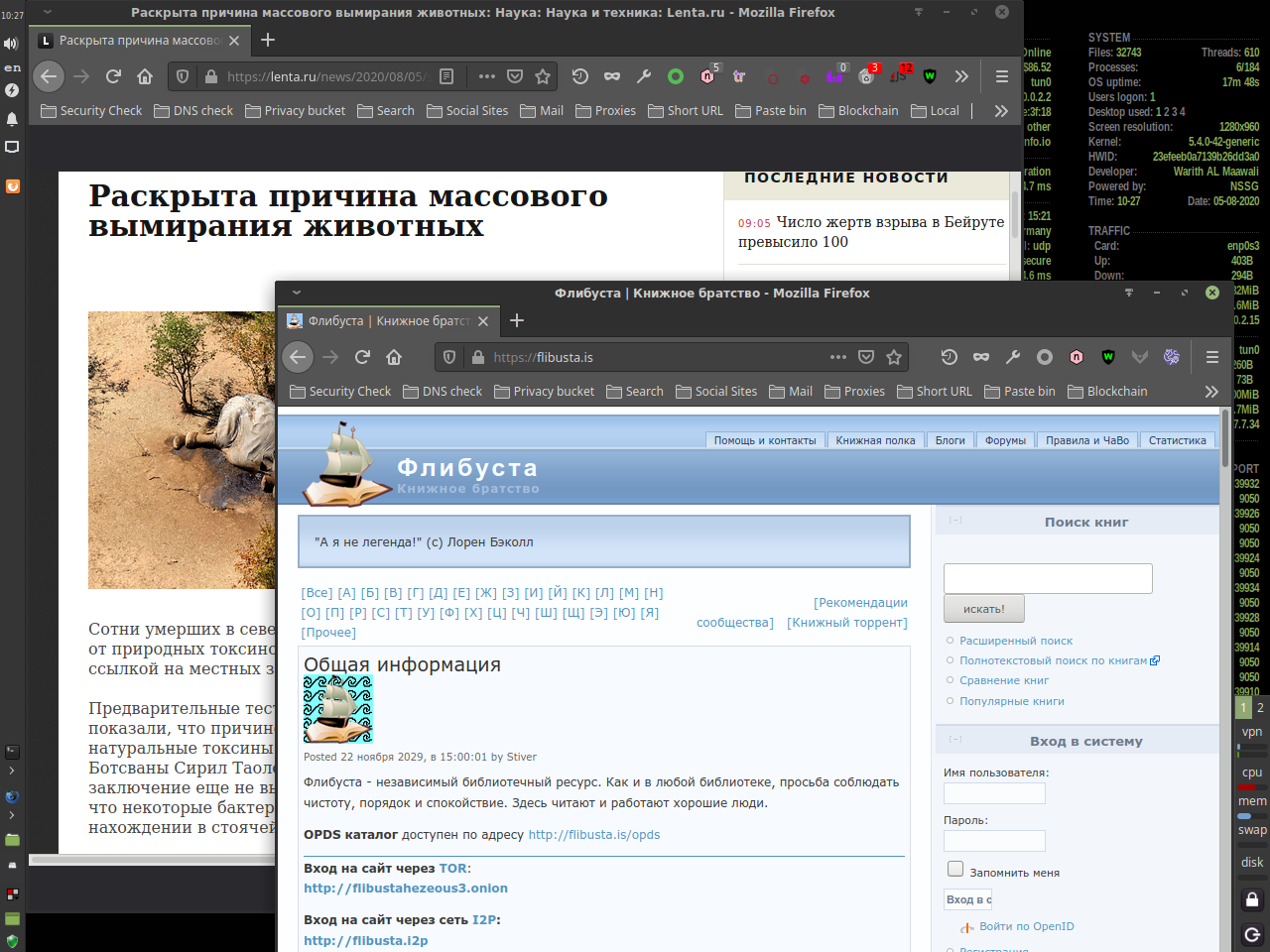
Task: Open history clock icon in Flibusta toolbar
Action: tap(950, 357)
